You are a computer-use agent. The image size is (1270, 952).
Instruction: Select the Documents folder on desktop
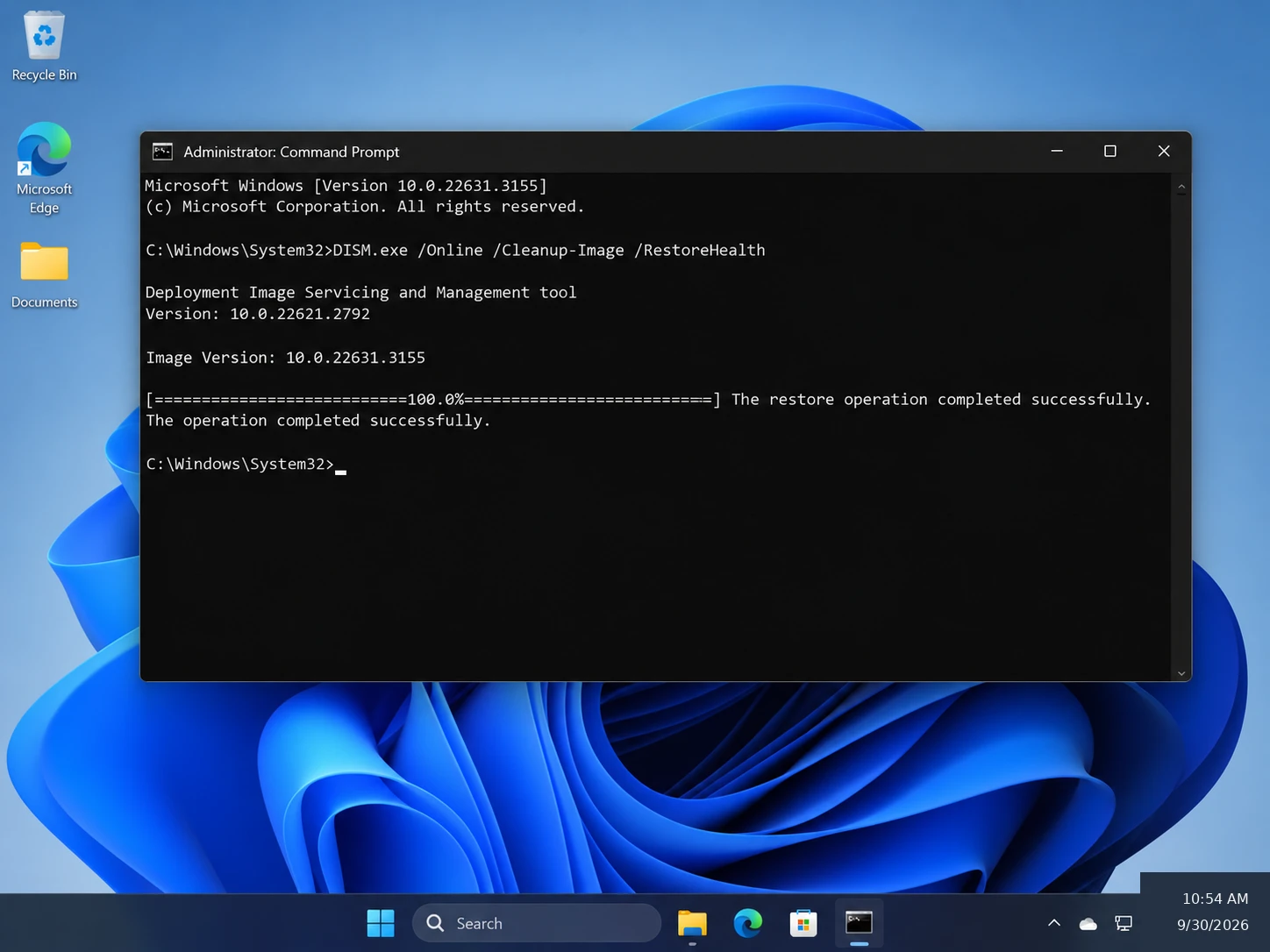[x=44, y=274]
